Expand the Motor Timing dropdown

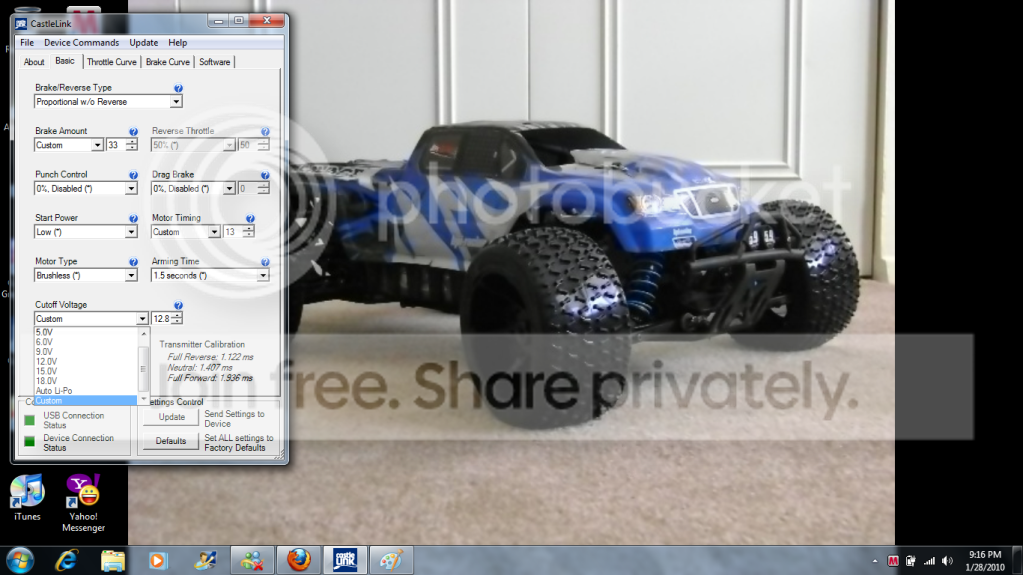(213, 232)
